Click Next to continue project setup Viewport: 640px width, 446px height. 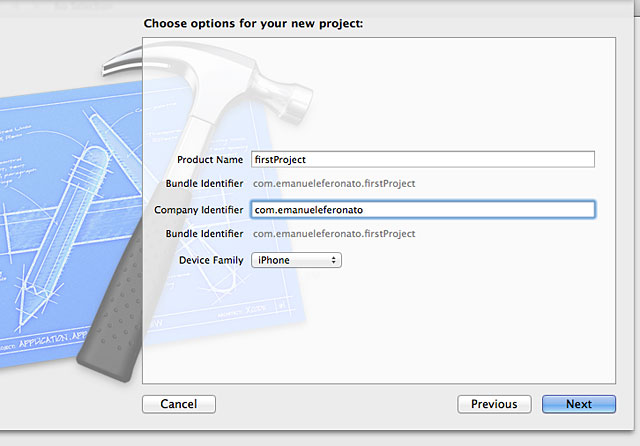coord(579,404)
